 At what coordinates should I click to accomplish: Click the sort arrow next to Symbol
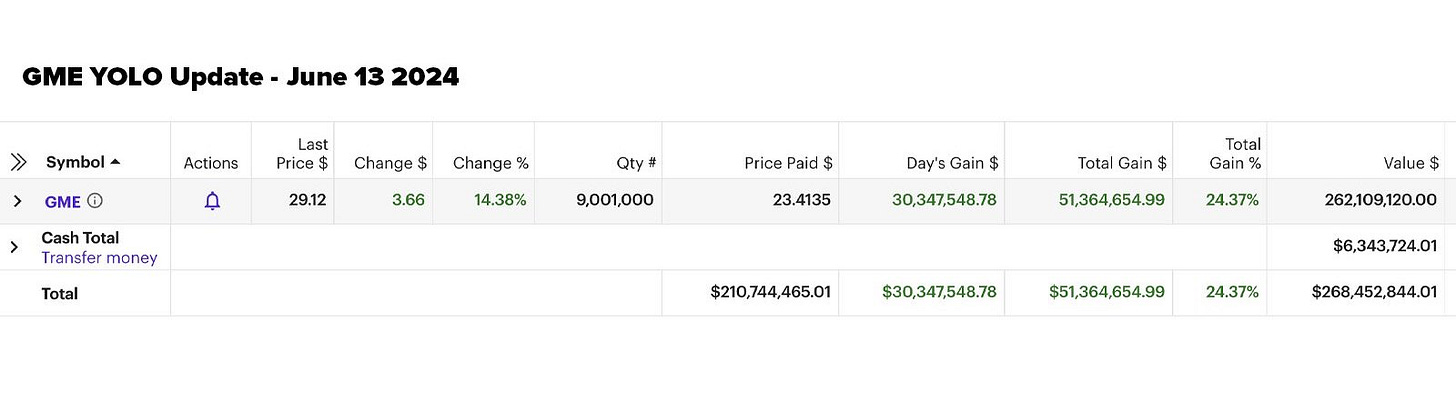tap(115, 162)
